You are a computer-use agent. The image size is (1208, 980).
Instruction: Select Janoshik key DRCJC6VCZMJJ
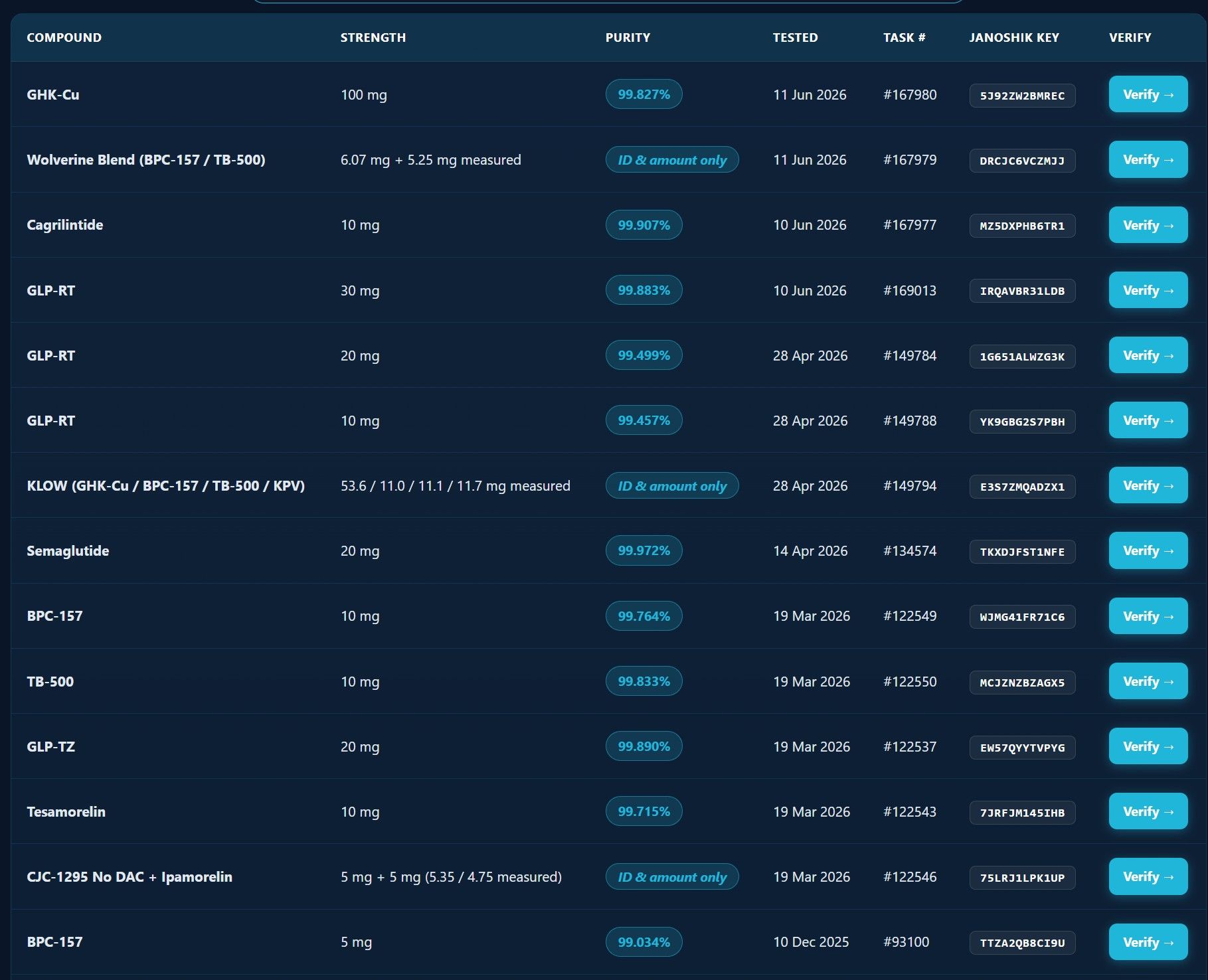[x=1022, y=161]
